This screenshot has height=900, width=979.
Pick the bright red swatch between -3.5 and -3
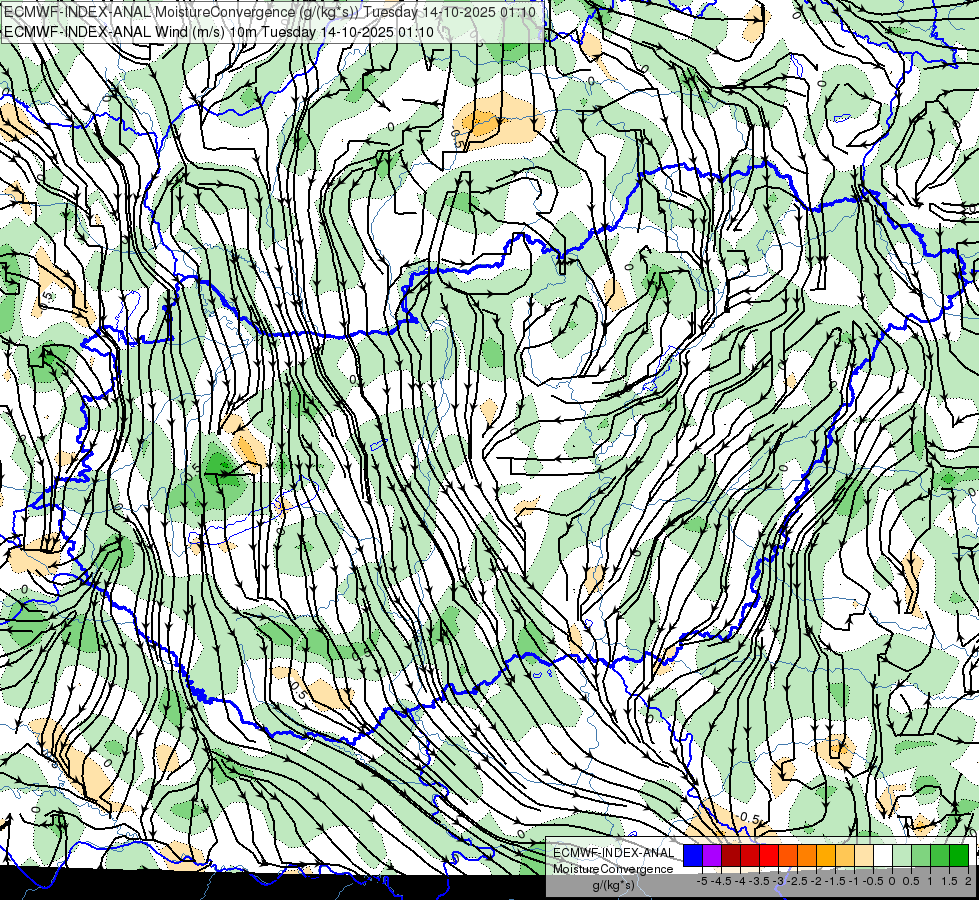(x=769, y=855)
